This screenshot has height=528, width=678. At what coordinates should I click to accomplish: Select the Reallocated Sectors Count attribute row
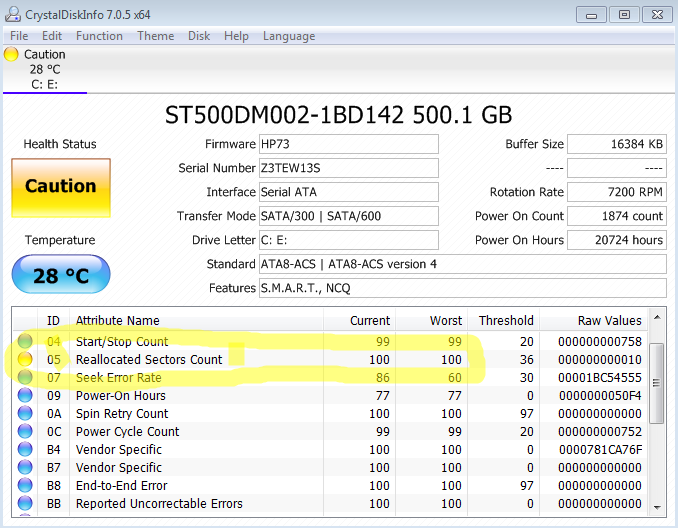pyautogui.click(x=329, y=359)
